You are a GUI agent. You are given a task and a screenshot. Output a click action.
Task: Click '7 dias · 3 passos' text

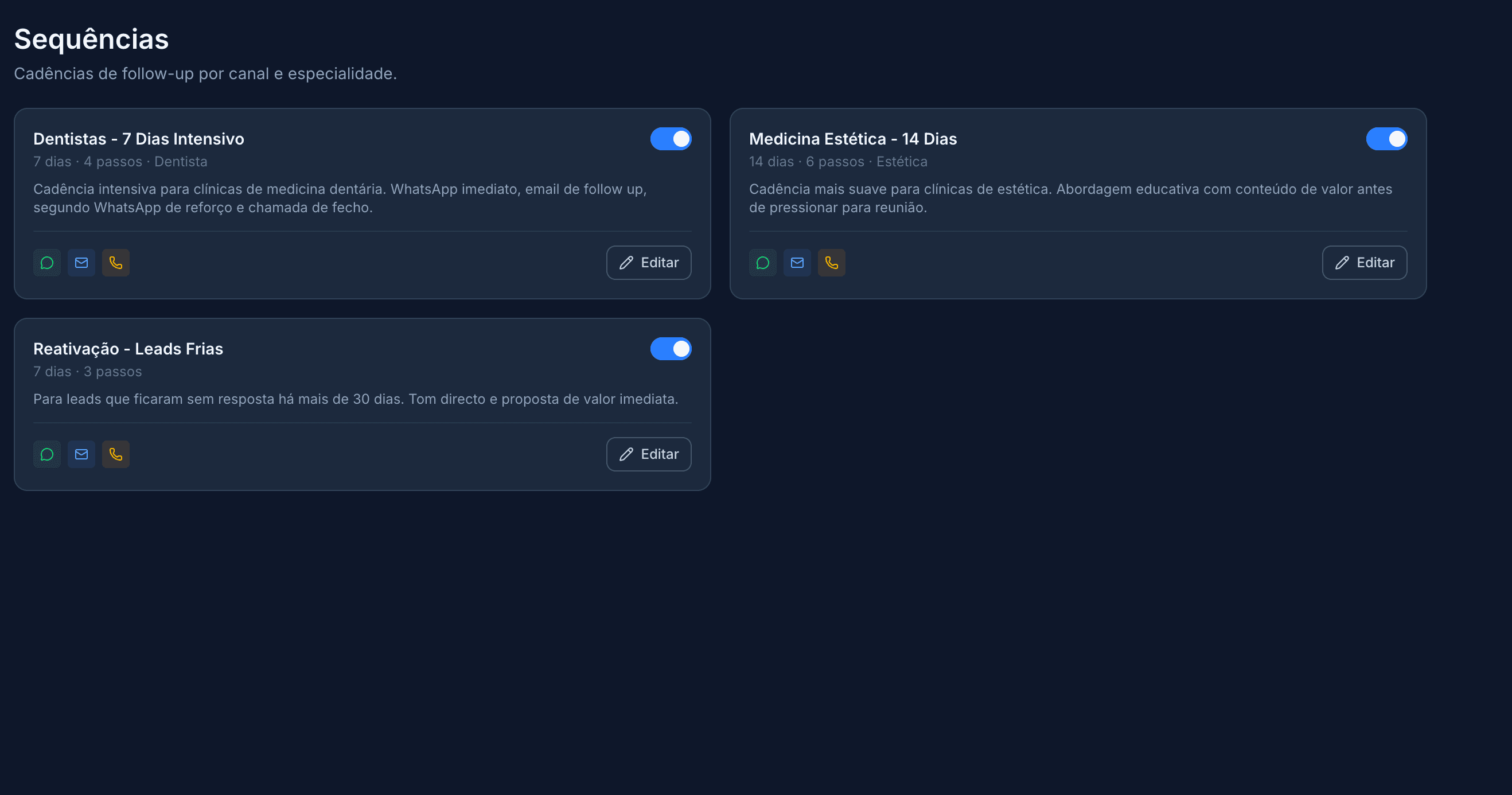coord(87,372)
